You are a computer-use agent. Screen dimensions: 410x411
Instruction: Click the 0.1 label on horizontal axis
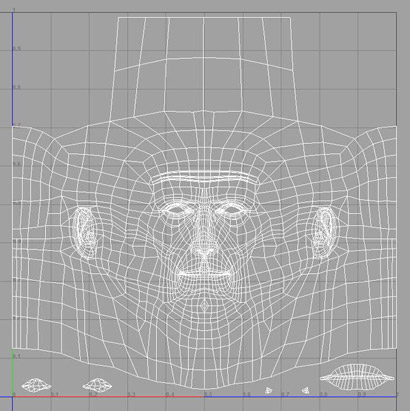[55, 395]
